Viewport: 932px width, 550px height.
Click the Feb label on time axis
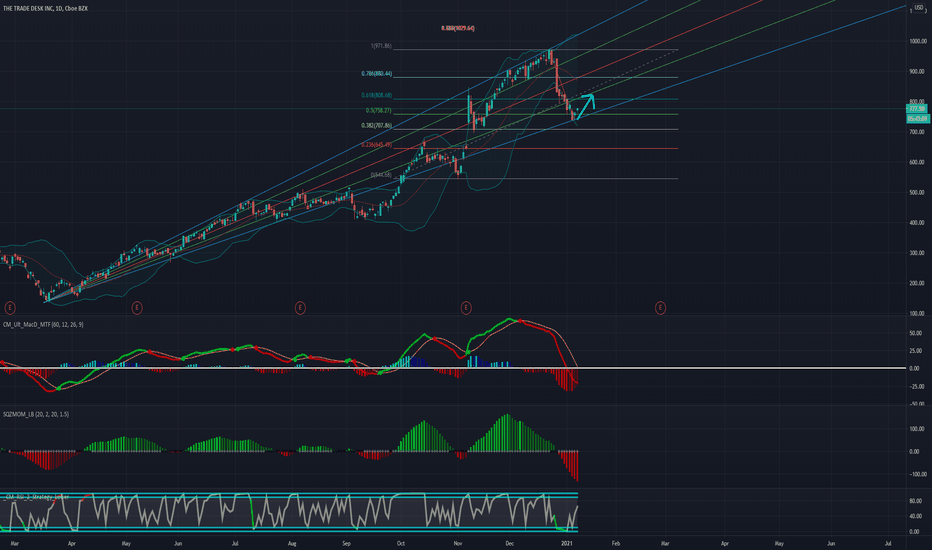[616, 543]
